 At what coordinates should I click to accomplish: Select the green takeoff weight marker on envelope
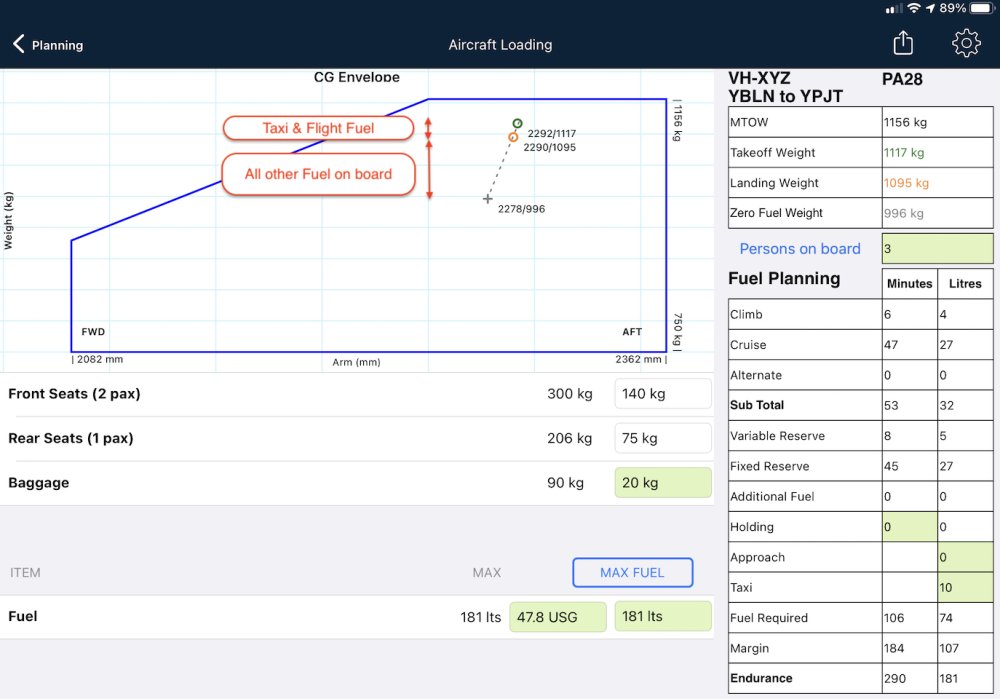pos(517,124)
